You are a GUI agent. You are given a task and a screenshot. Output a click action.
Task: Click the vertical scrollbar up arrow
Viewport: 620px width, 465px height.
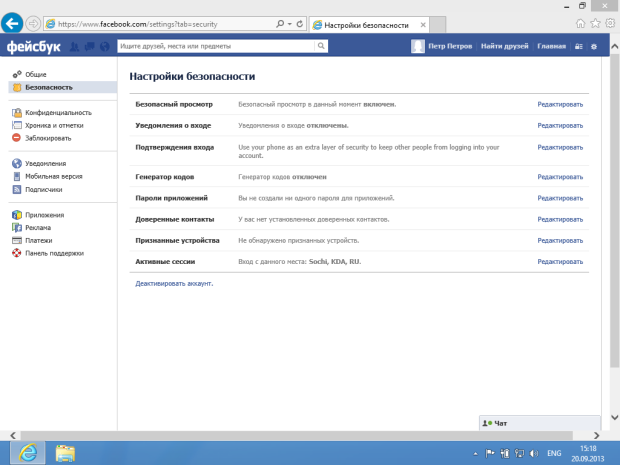[x=614, y=46]
